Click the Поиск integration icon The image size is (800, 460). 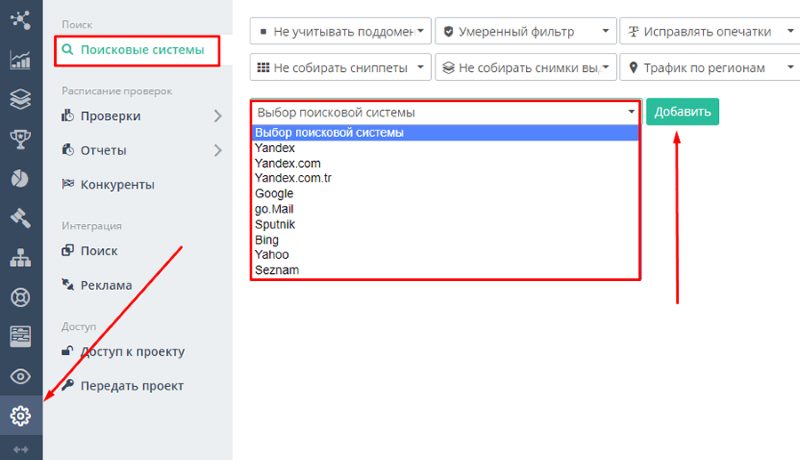[67, 250]
